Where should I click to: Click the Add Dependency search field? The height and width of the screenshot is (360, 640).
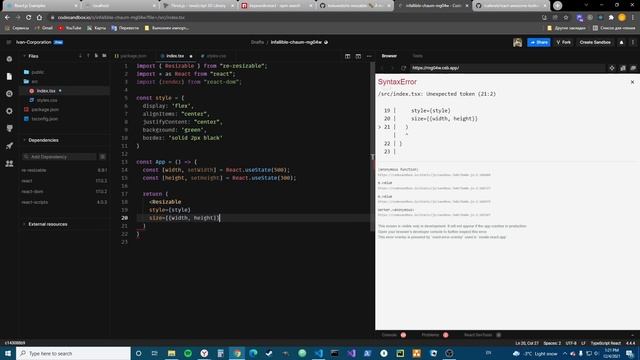tap(60, 157)
